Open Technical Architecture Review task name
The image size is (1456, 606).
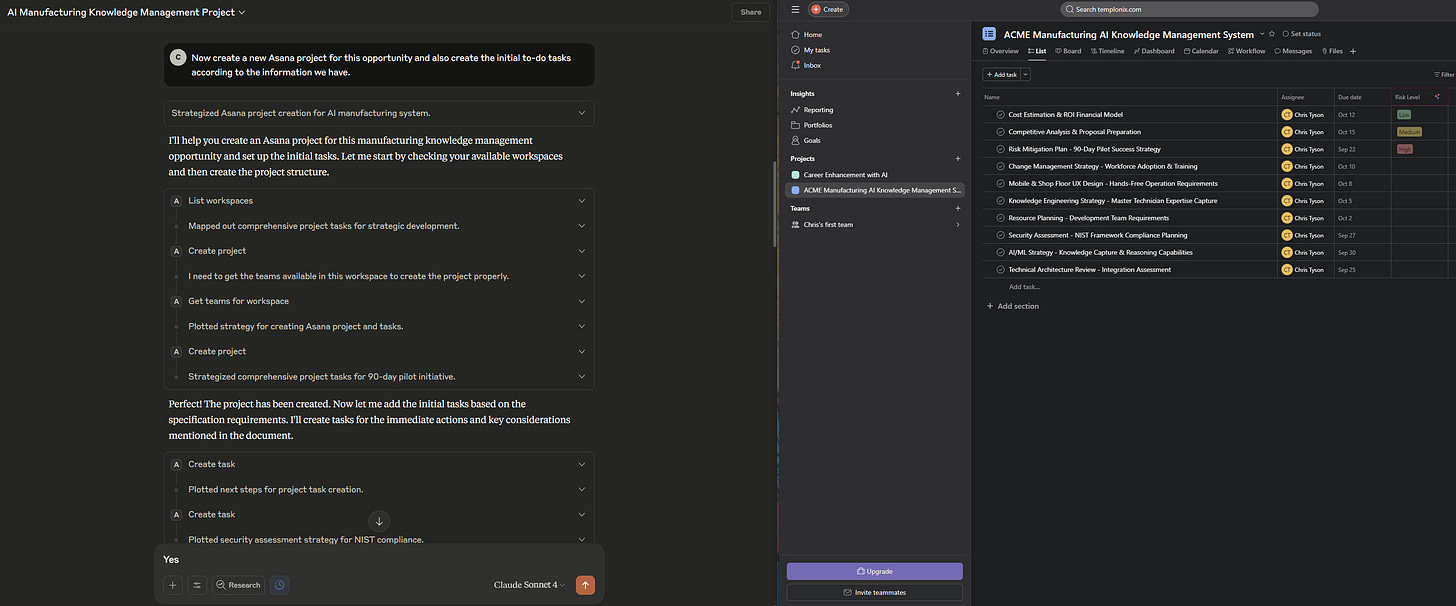tap(1090, 269)
